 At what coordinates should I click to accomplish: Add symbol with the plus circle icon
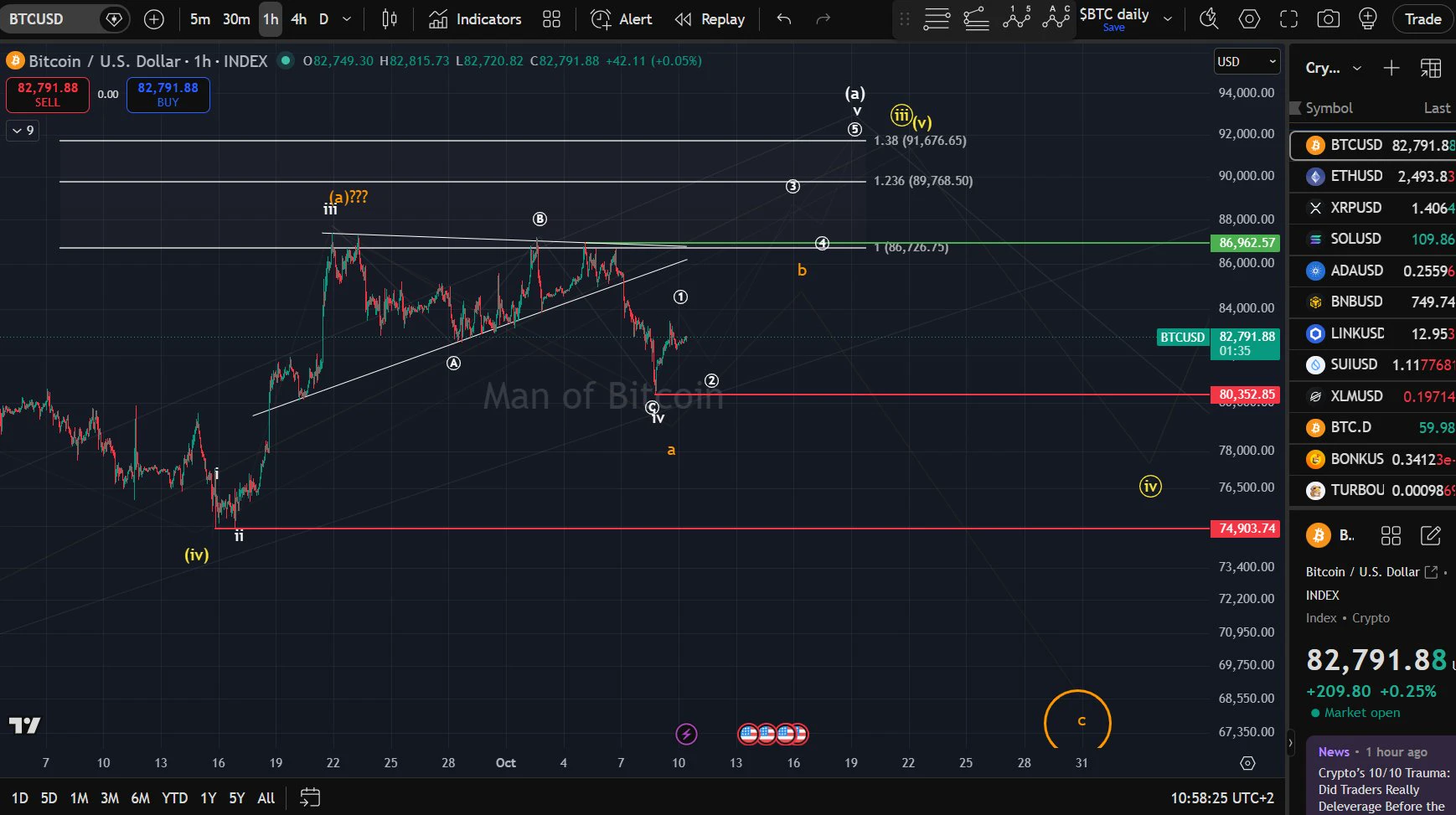tap(154, 19)
